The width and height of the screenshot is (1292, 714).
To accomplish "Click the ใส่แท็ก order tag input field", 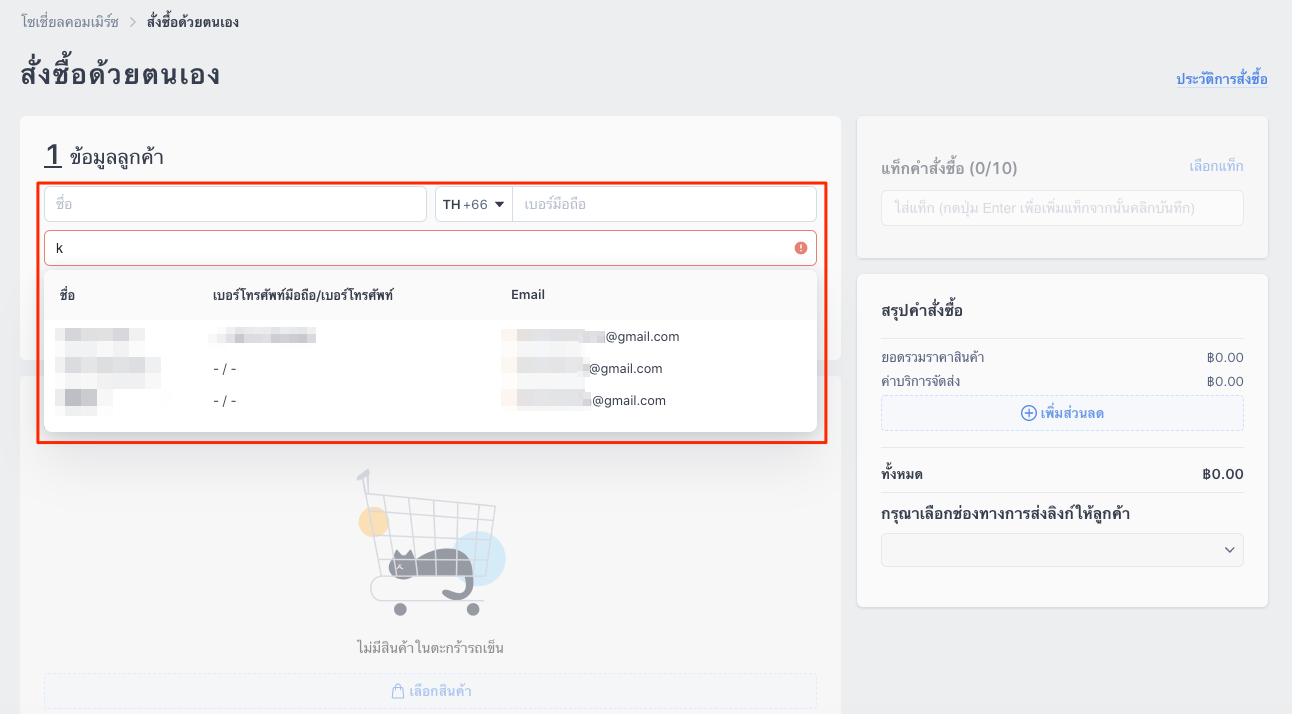I will 1062,208.
